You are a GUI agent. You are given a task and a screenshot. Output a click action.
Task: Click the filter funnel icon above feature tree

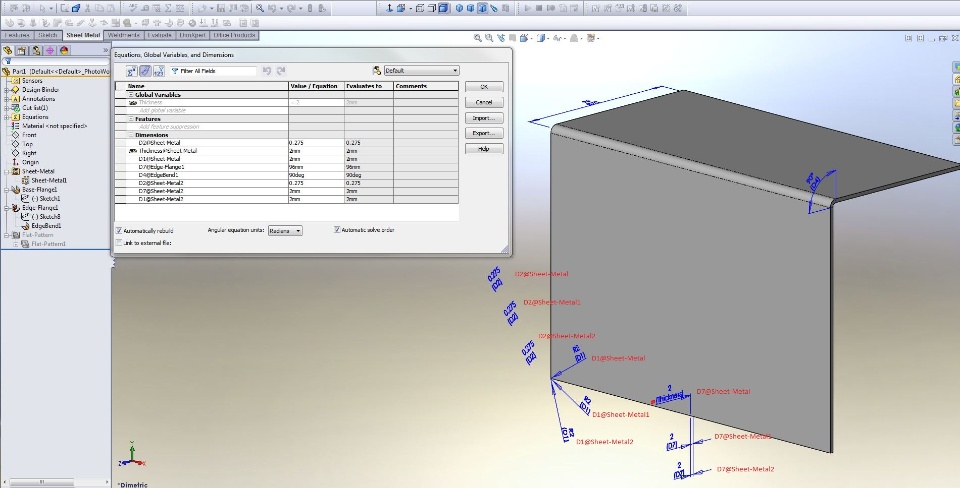(8, 61)
